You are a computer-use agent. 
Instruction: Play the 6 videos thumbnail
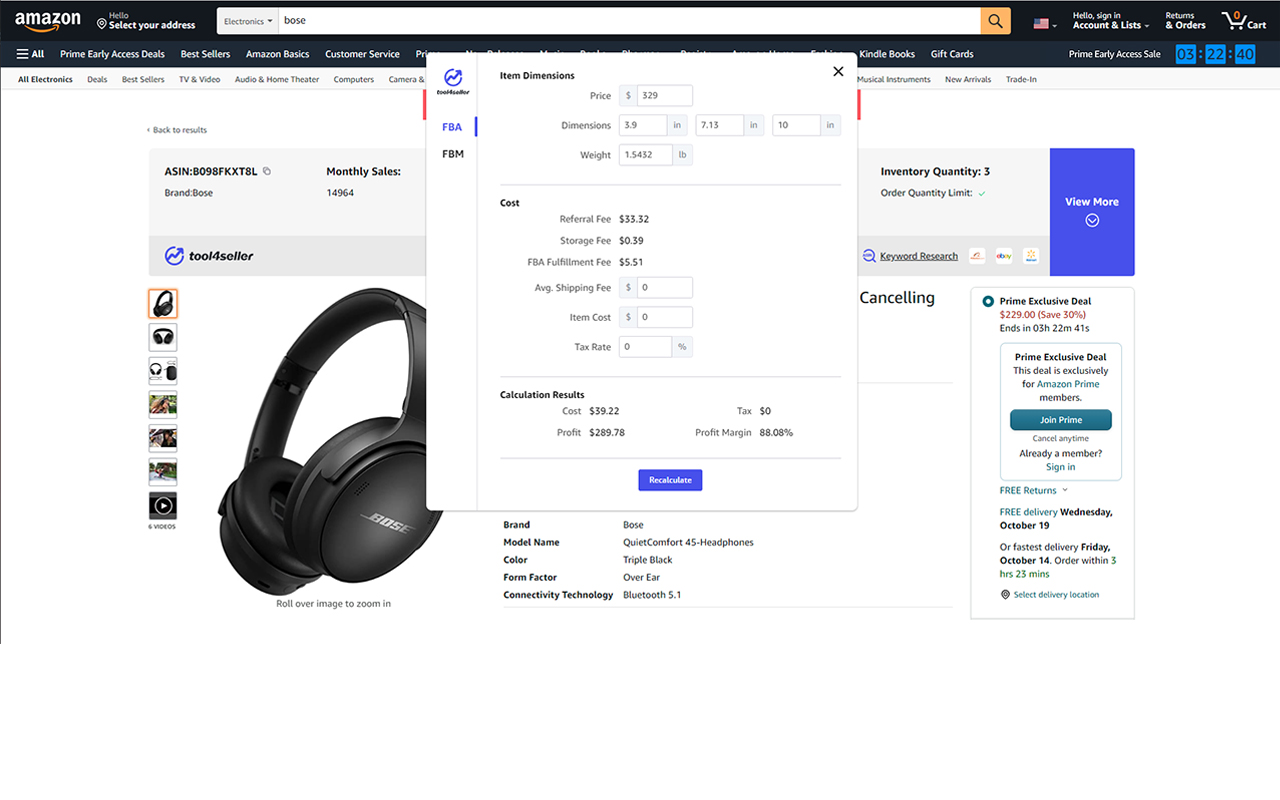(163, 506)
